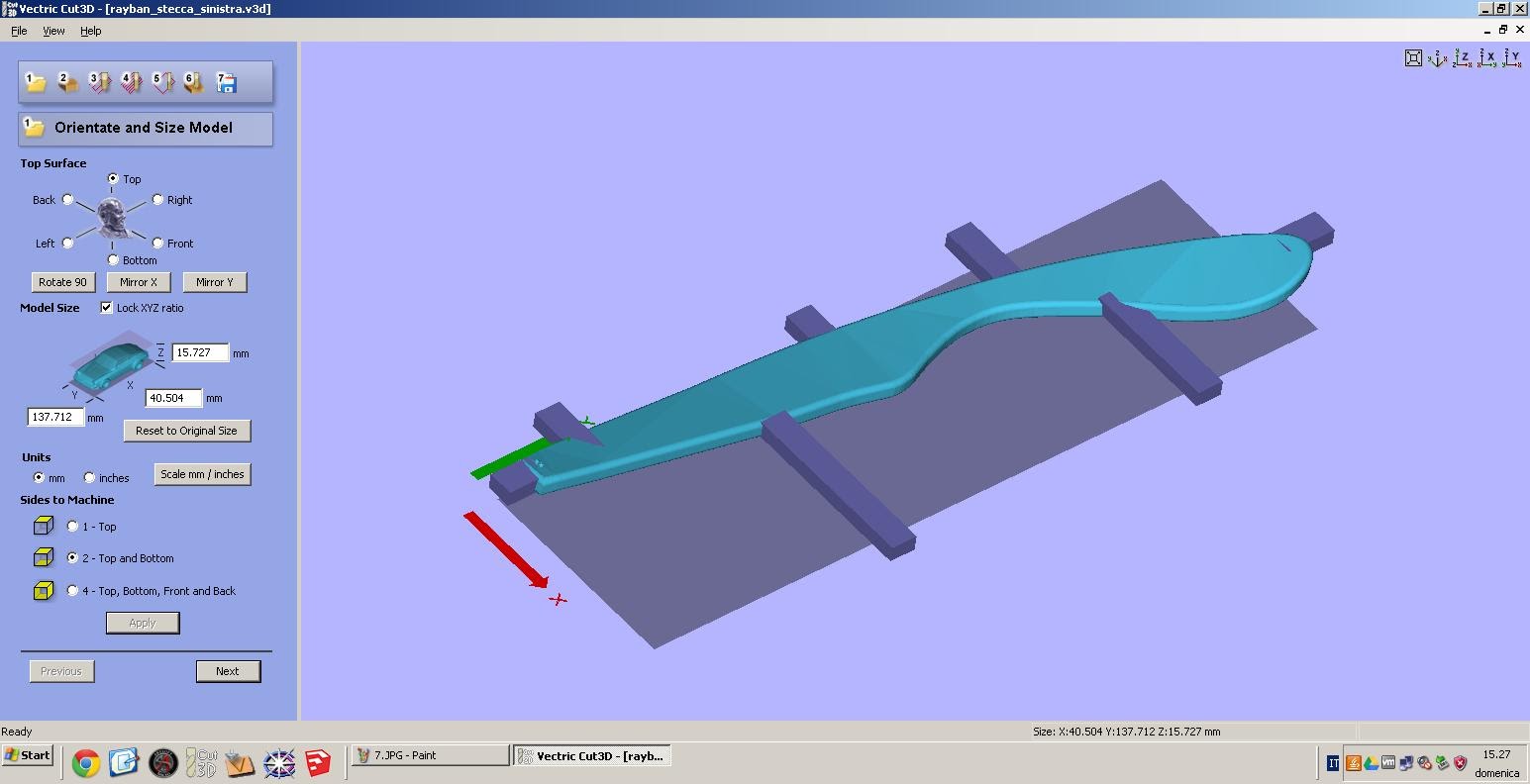The height and width of the screenshot is (784, 1530).
Task: Click the Previous button
Action: 61,671
